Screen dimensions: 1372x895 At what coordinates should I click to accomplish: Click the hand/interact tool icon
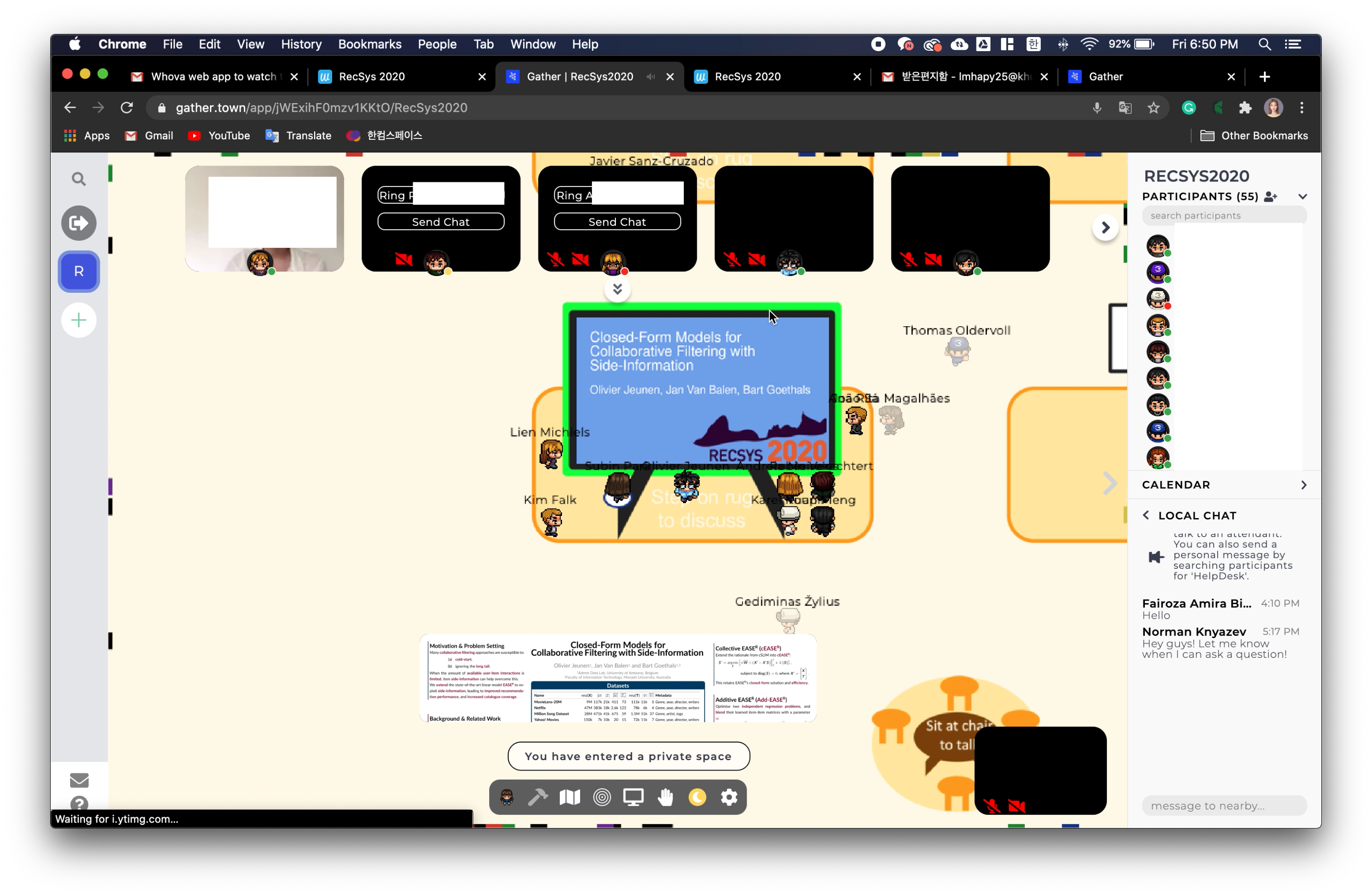coord(666,797)
